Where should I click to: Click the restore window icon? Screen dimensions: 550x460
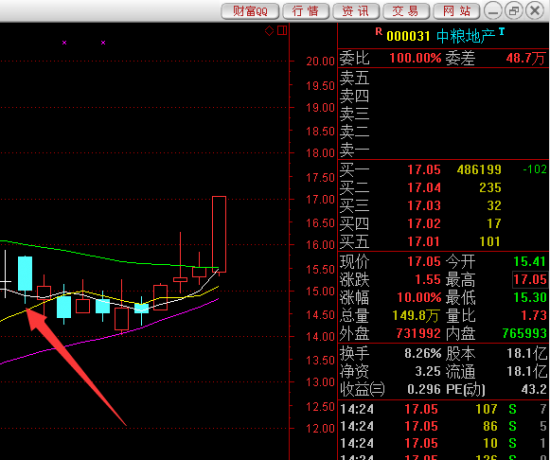(514, 11)
